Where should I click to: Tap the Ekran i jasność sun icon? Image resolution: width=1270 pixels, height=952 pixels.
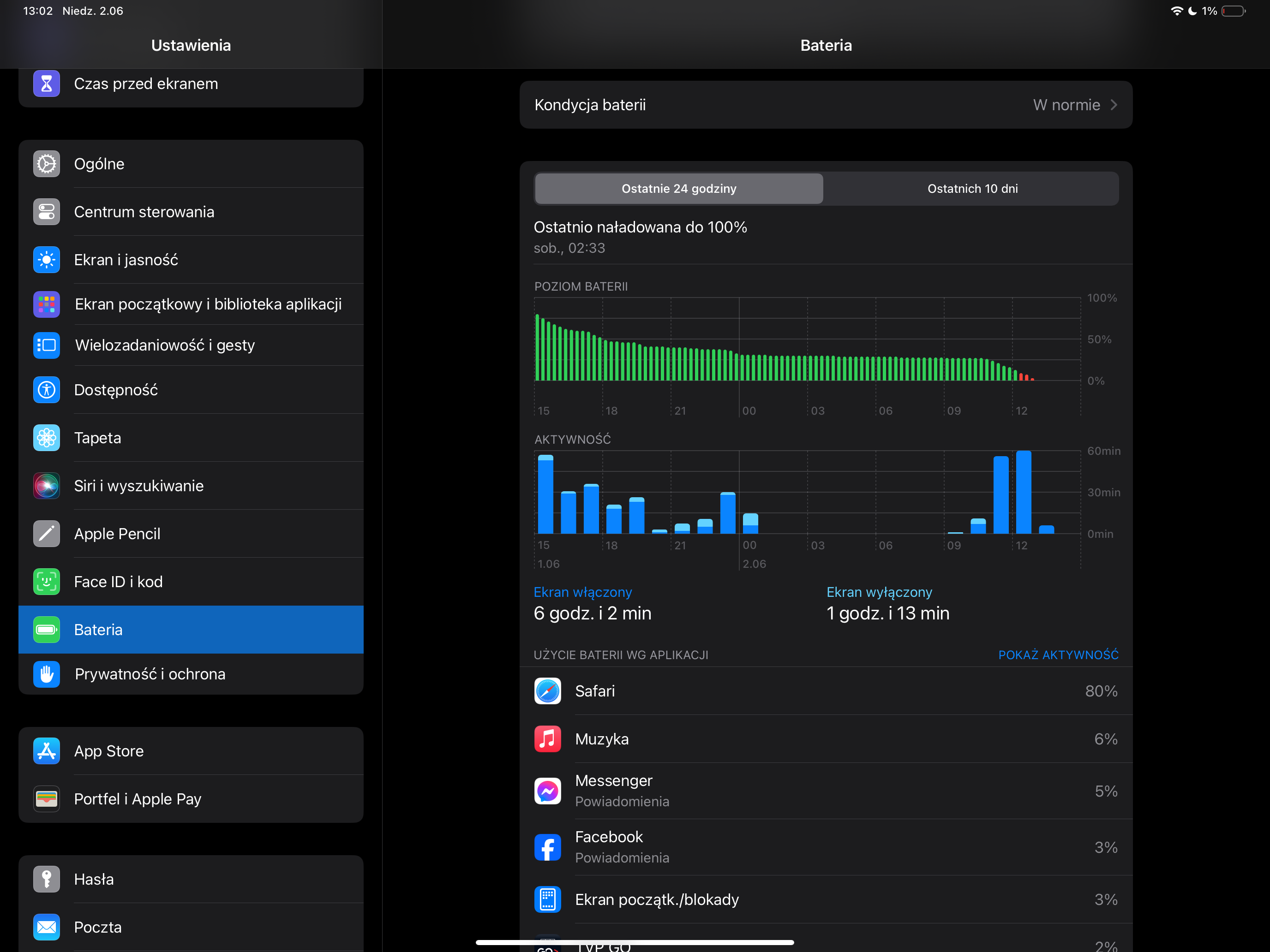[x=47, y=260]
